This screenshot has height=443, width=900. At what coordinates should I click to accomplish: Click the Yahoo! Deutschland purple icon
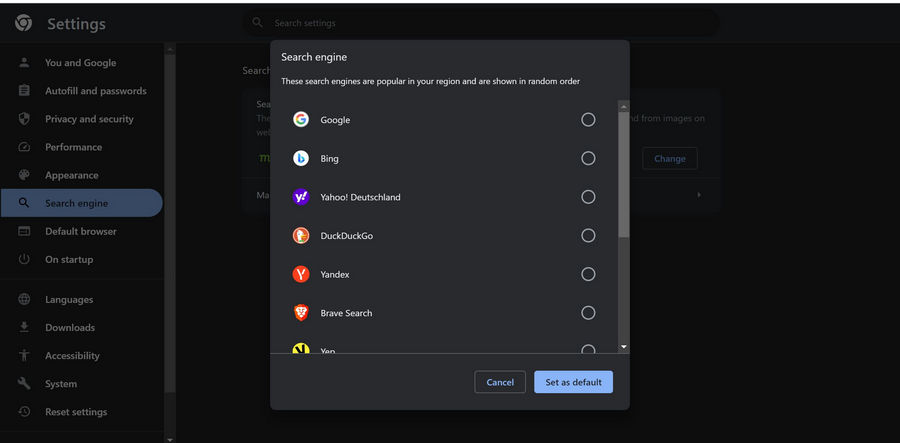[x=300, y=197]
